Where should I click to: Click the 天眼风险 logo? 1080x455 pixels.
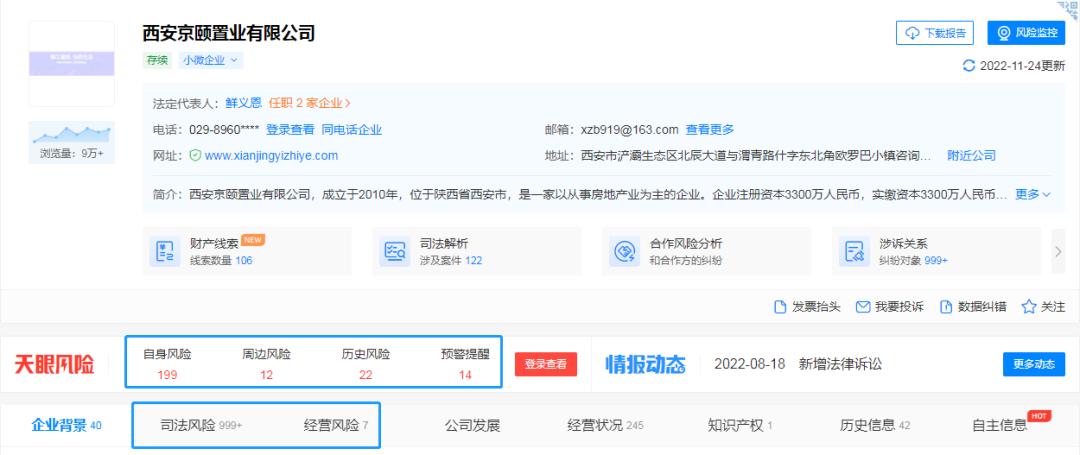click(54, 364)
